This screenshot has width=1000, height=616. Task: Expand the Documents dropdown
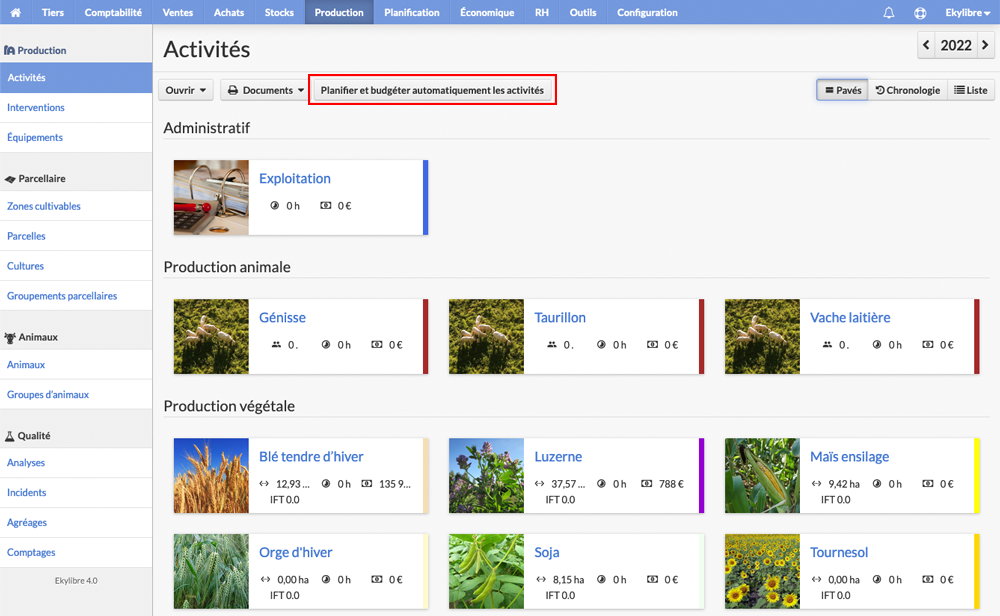(x=265, y=90)
